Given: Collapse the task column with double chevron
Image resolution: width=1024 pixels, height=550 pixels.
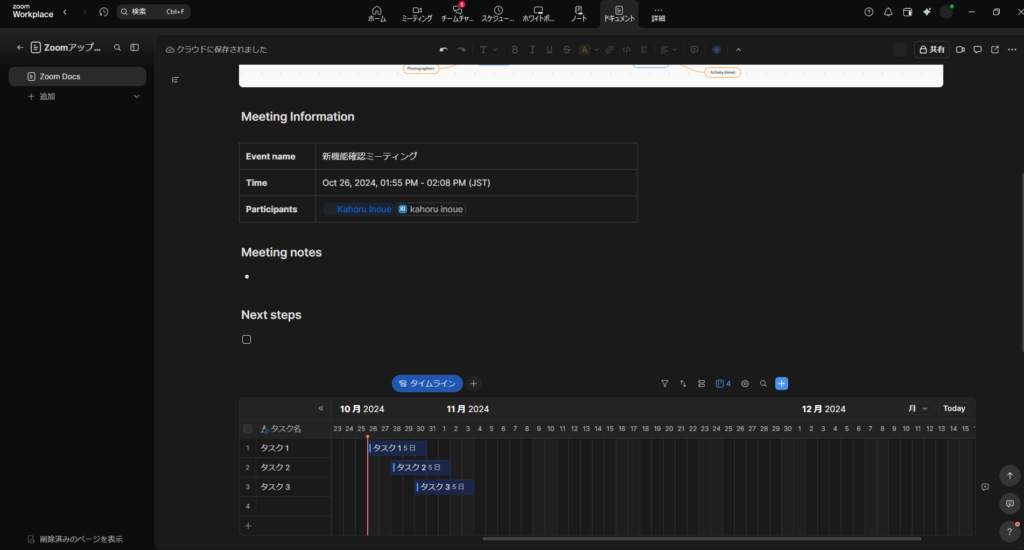Looking at the screenshot, I should 321,408.
